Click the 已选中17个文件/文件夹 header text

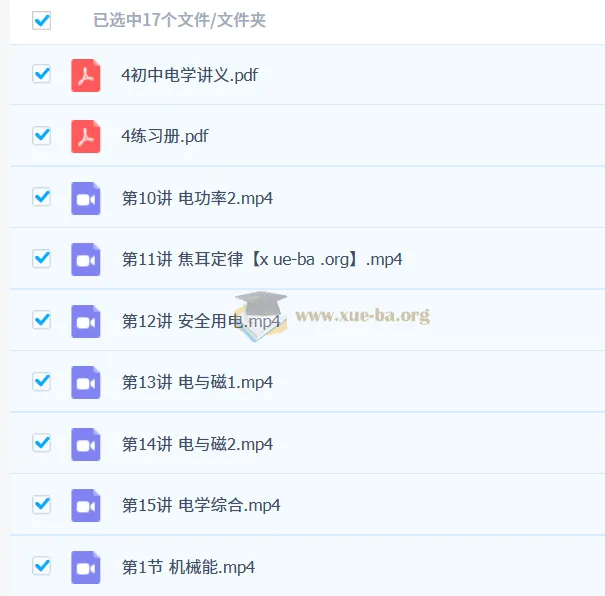tap(180, 20)
